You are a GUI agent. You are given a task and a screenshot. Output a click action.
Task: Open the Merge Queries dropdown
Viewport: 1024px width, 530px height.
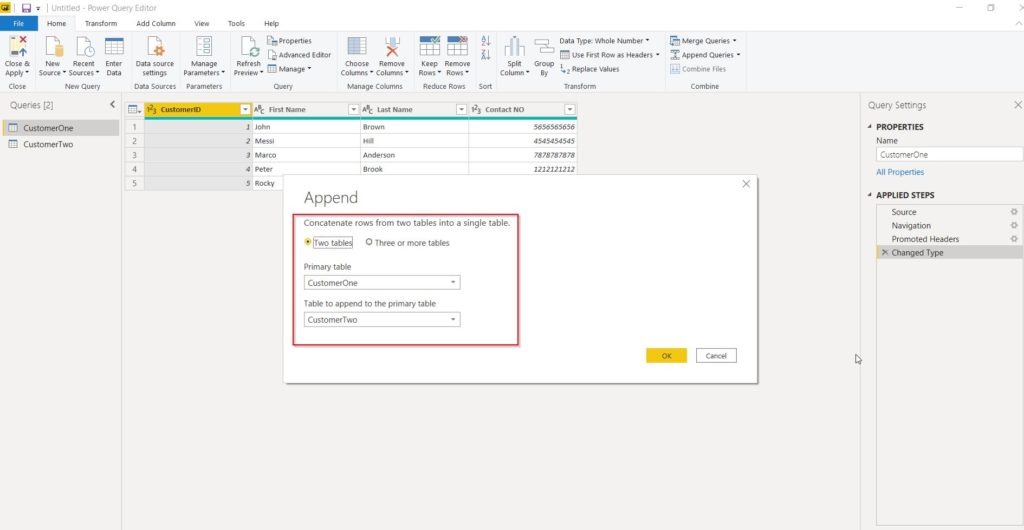[x=703, y=41]
